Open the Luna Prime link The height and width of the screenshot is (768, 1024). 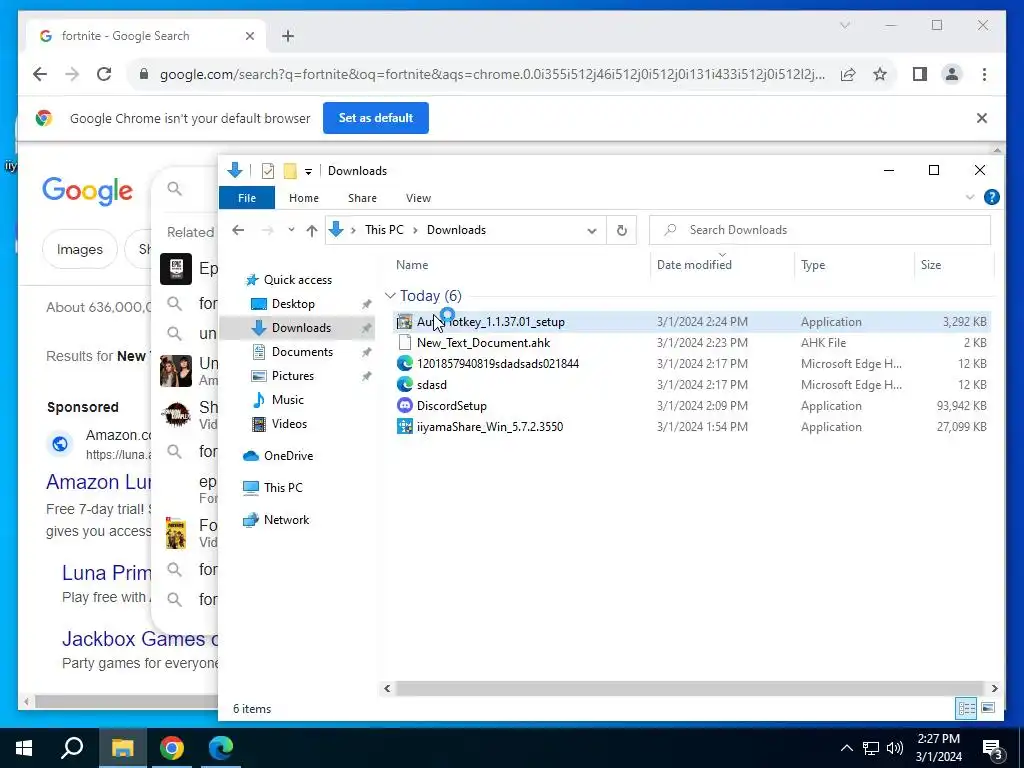(106, 573)
